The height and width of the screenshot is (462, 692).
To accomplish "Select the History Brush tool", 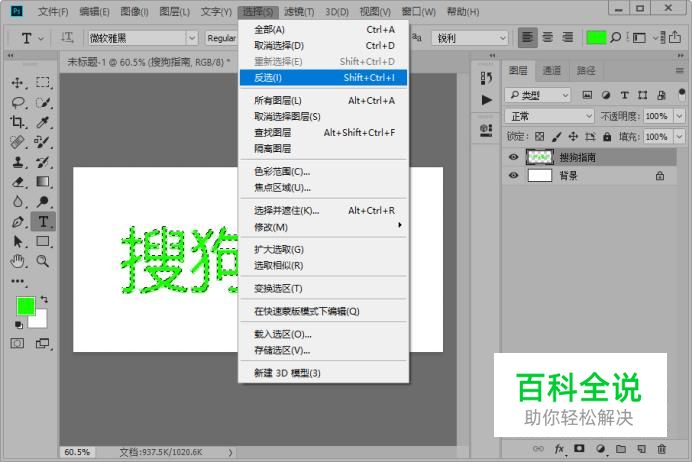I will click(x=43, y=162).
